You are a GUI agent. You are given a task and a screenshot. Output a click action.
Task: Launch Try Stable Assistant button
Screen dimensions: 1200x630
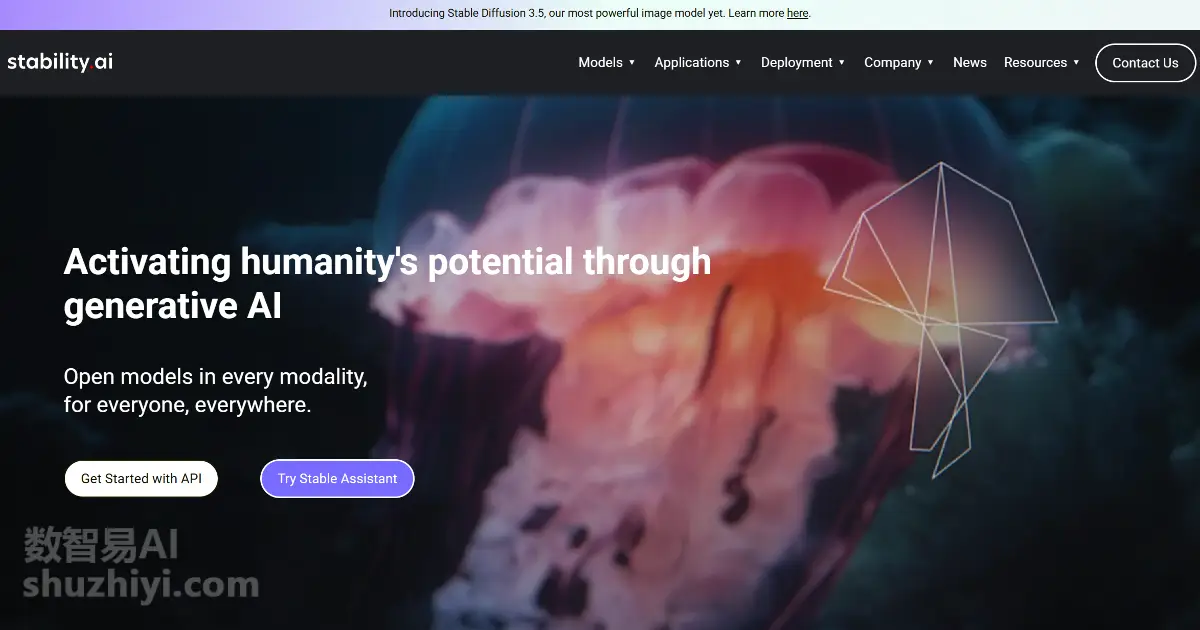(337, 478)
